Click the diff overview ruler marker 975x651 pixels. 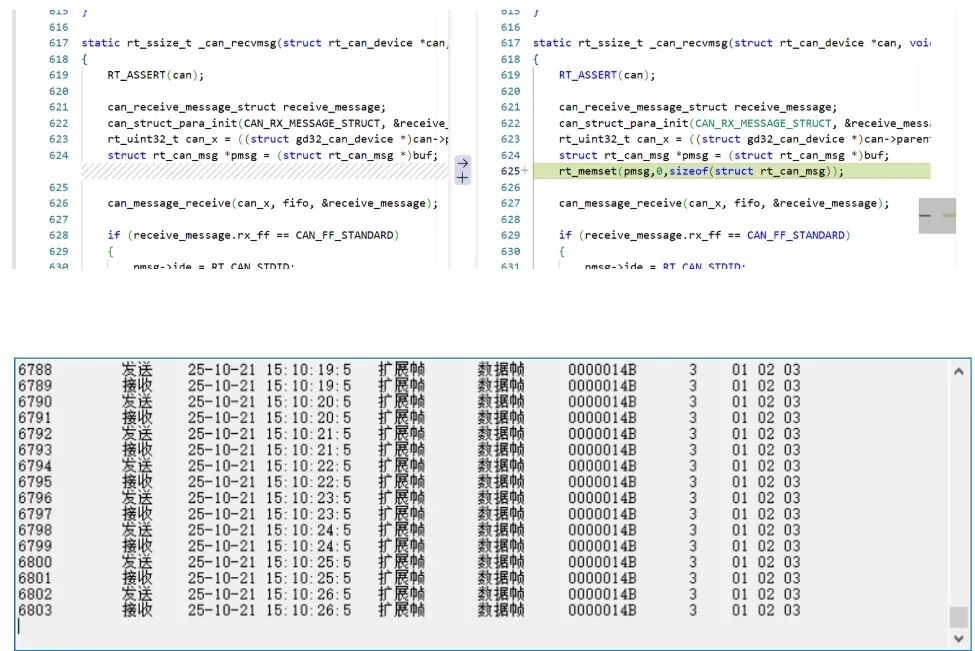(937, 215)
